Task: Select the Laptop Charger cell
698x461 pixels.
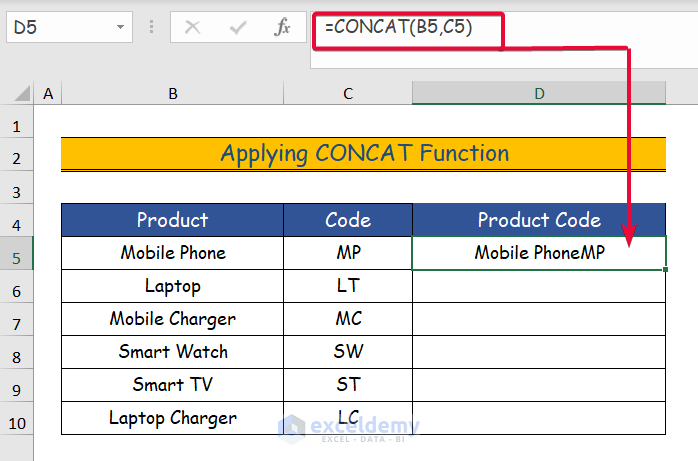Action: coord(172,418)
